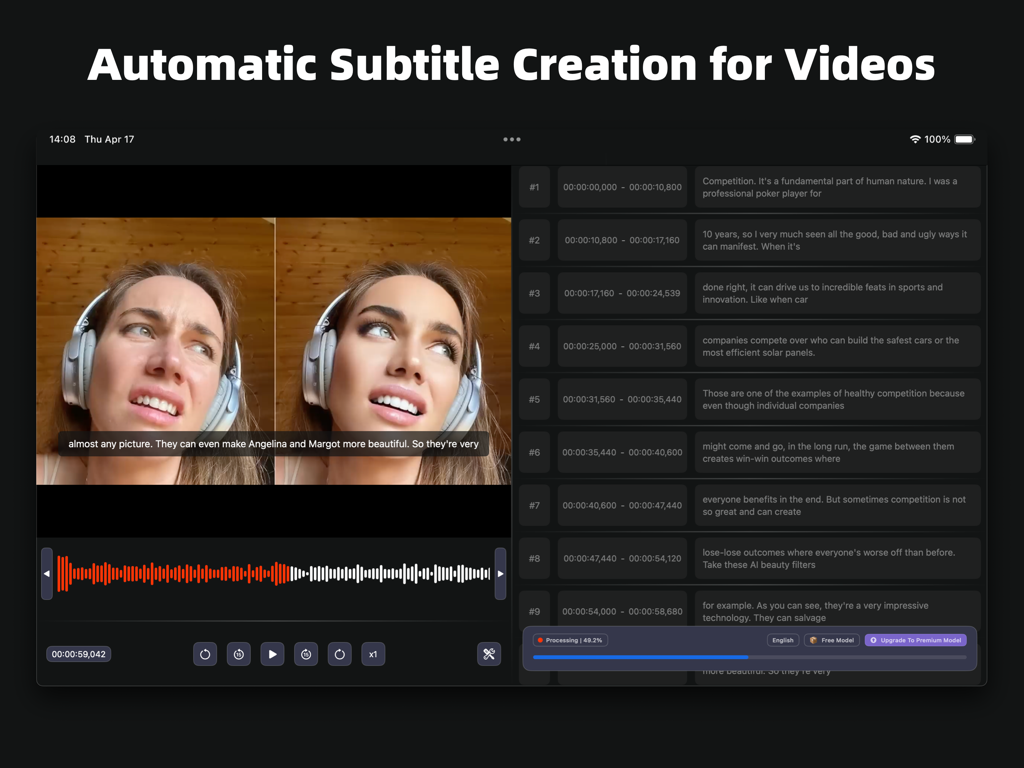Select subtitle segment #5
The height and width of the screenshot is (768, 1024).
[x=534, y=398]
